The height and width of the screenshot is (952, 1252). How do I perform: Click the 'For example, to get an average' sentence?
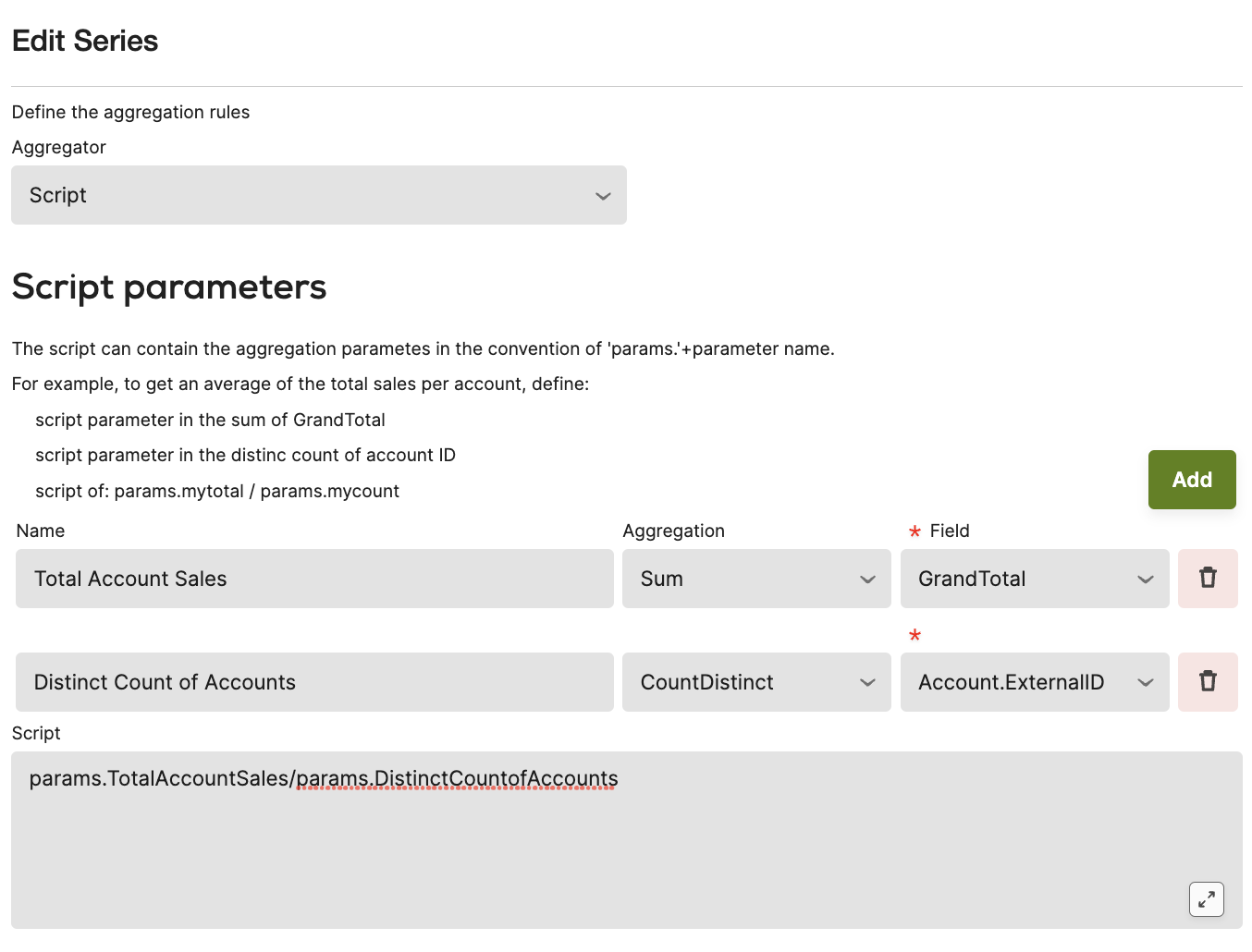point(301,384)
